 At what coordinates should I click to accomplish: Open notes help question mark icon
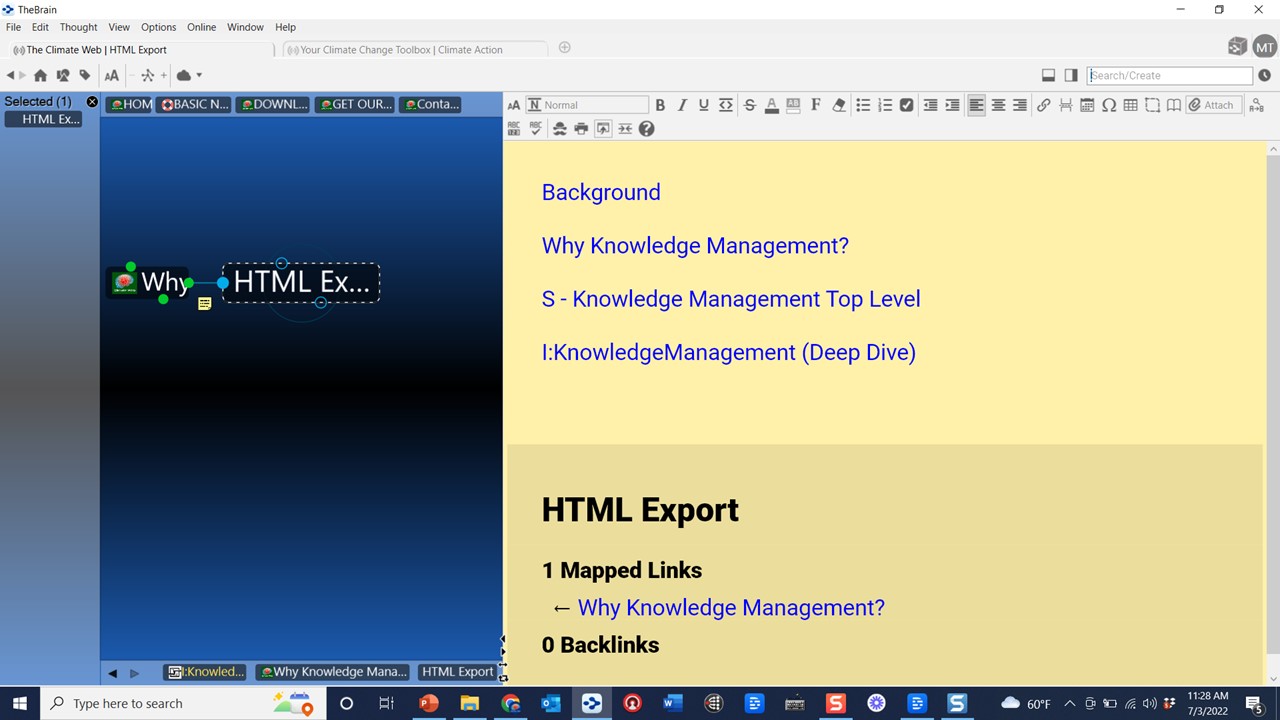coord(647,129)
